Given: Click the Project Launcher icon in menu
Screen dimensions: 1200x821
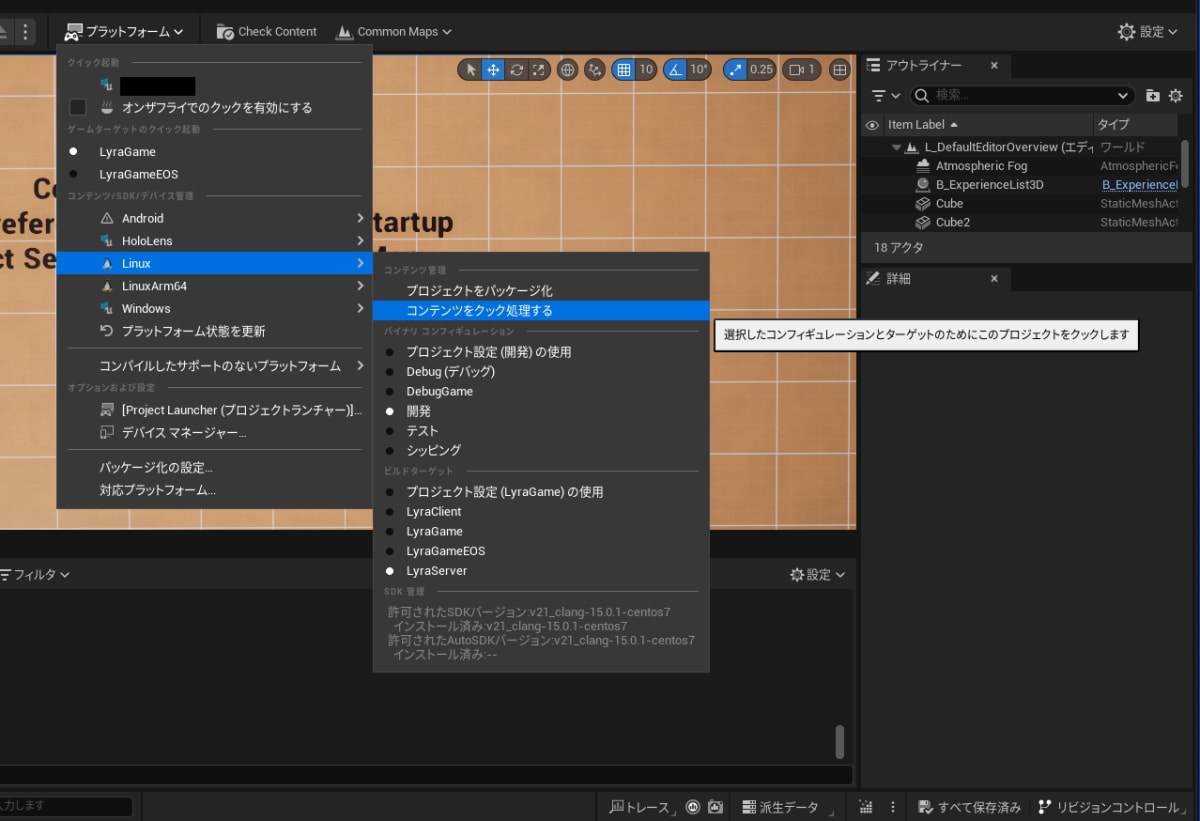Looking at the screenshot, I should point(108,410).
